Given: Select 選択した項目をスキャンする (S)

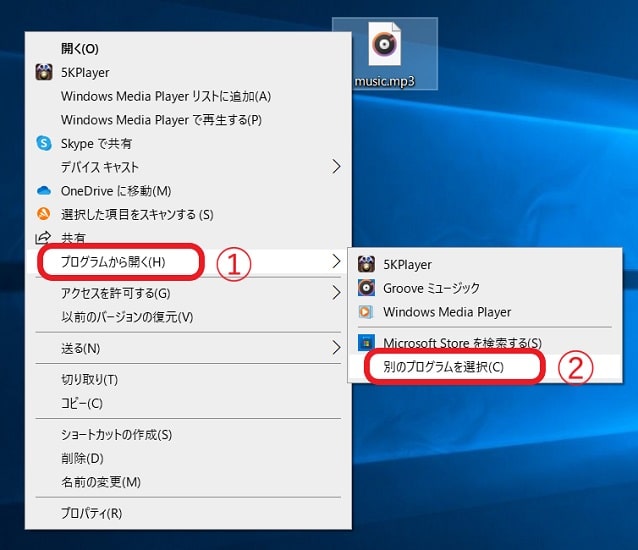Looking at the screenshot, I should pos(188,214).
